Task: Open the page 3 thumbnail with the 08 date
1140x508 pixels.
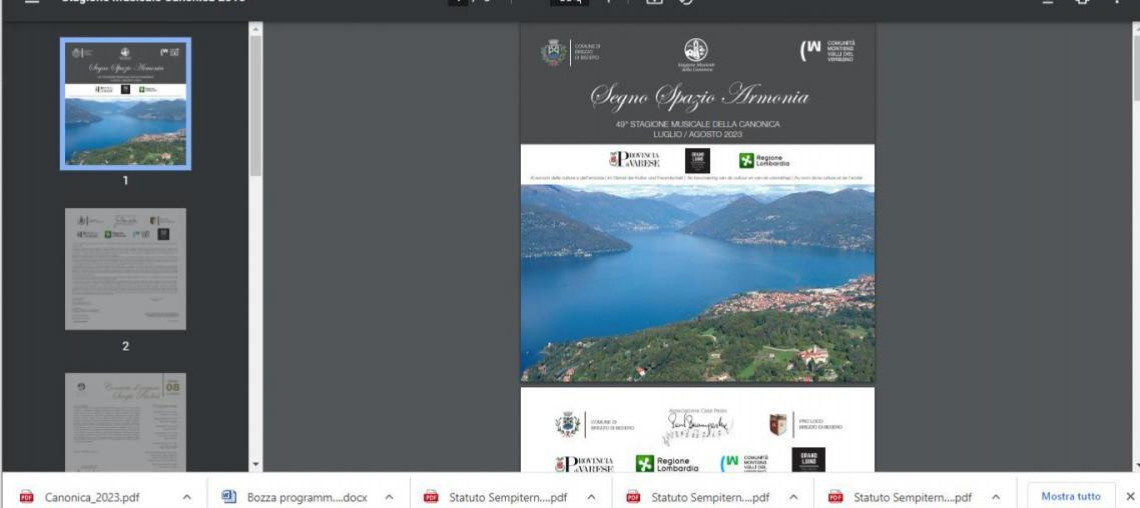Action: (x=125, y=420)
